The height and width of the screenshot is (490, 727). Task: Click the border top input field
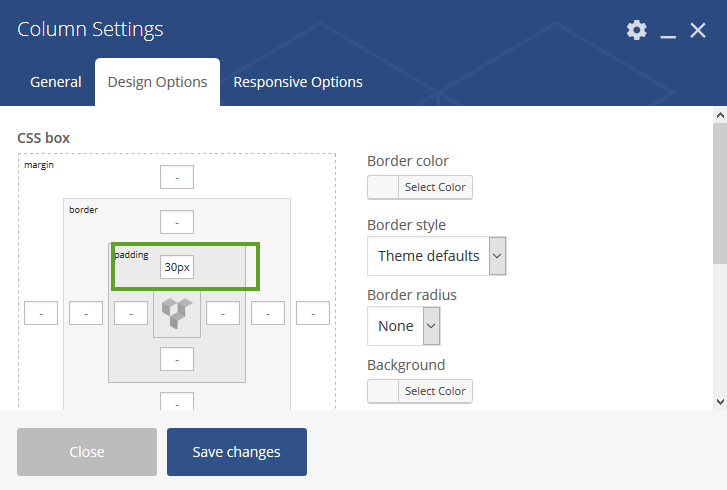(177, 222)
